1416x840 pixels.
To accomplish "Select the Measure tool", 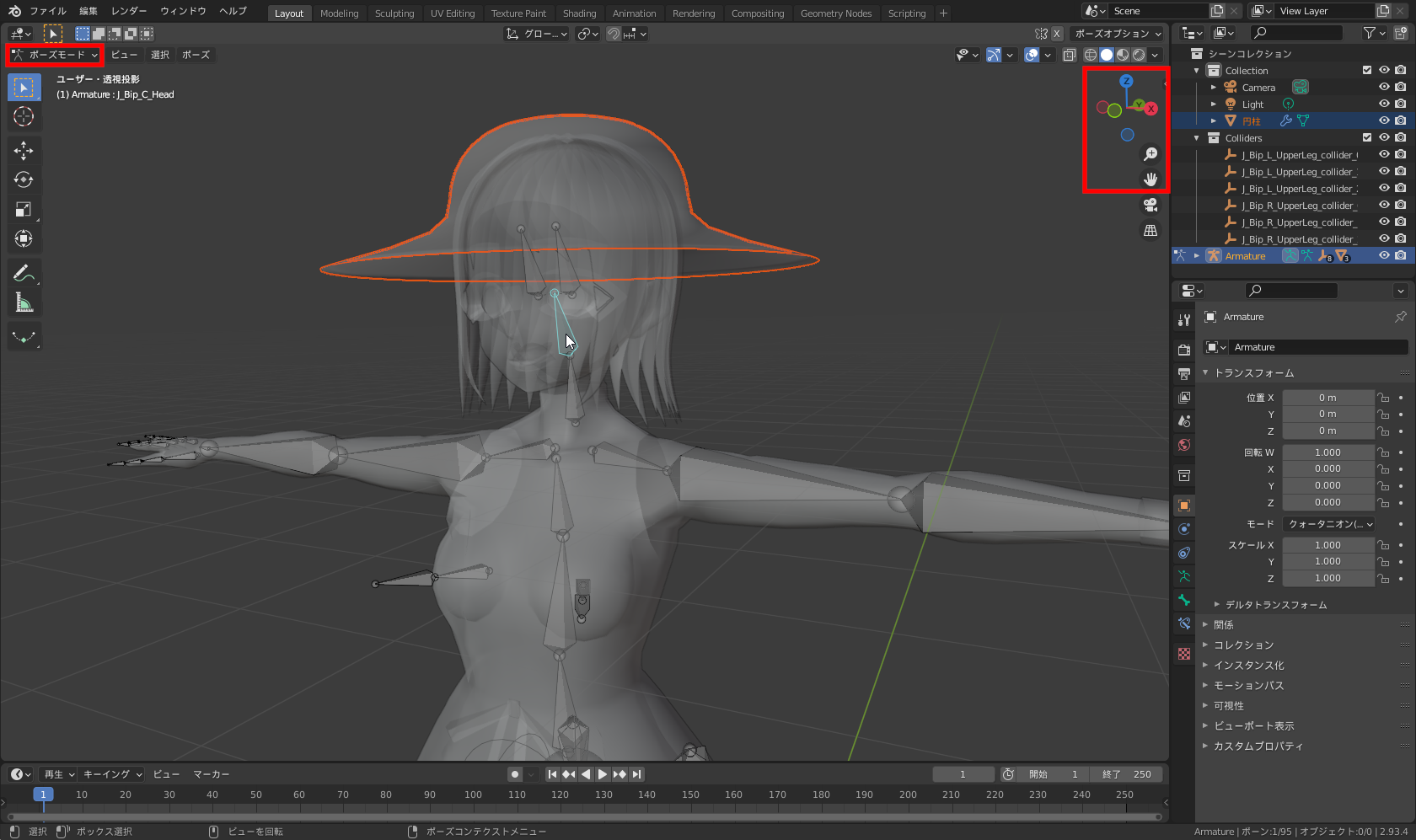I will 24,302.
